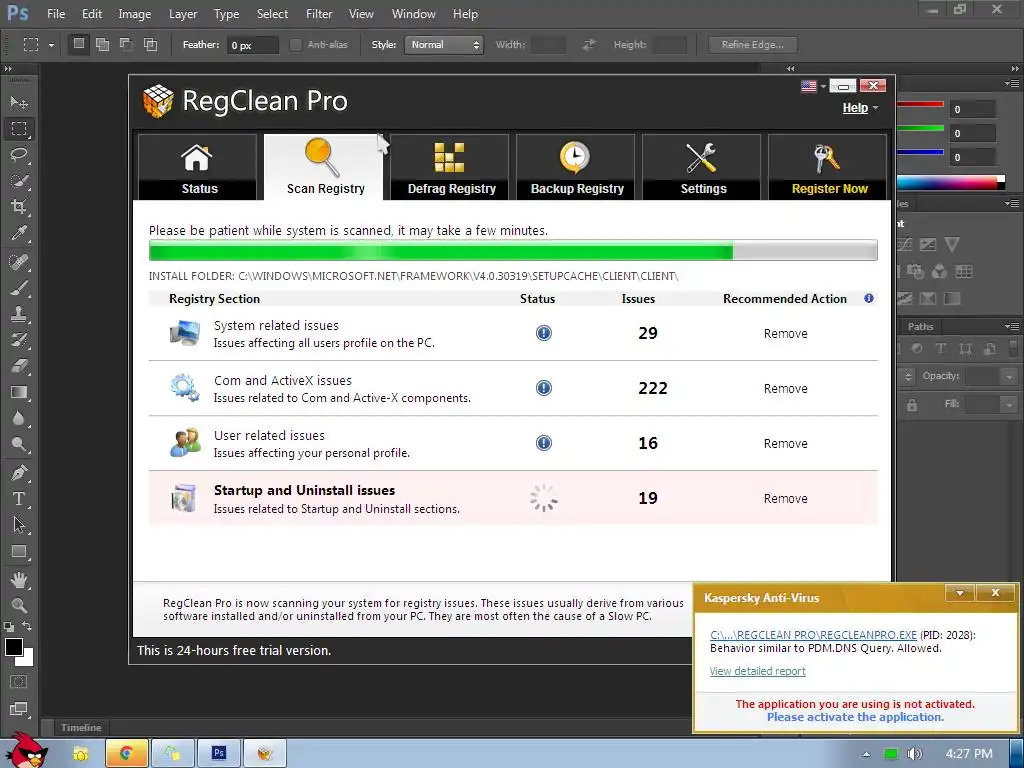Viewport: 1024px width, 768px height.
Task: Select the Clone Stamp tool
Action: [19, 314]
